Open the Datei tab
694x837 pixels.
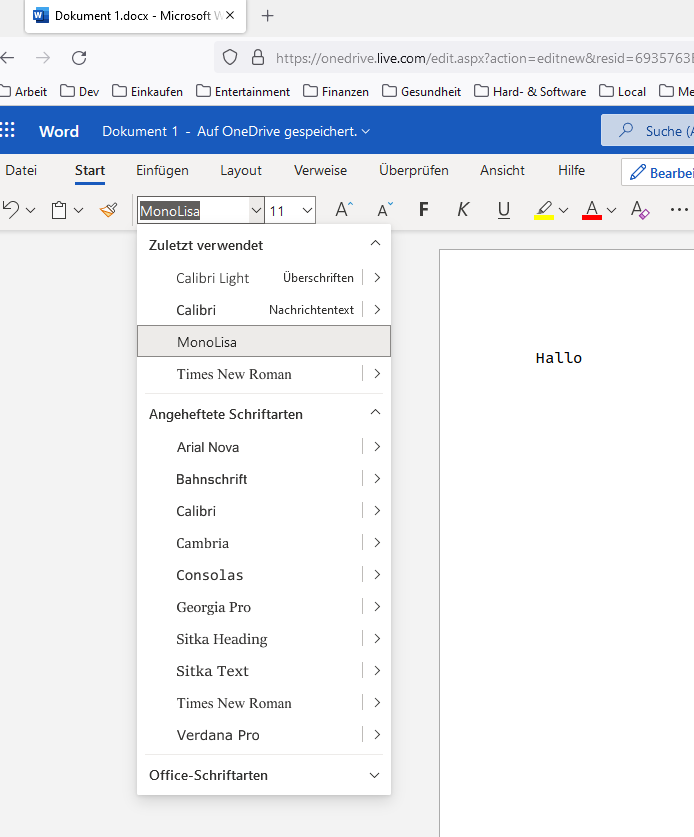click(x=21, y=170)
